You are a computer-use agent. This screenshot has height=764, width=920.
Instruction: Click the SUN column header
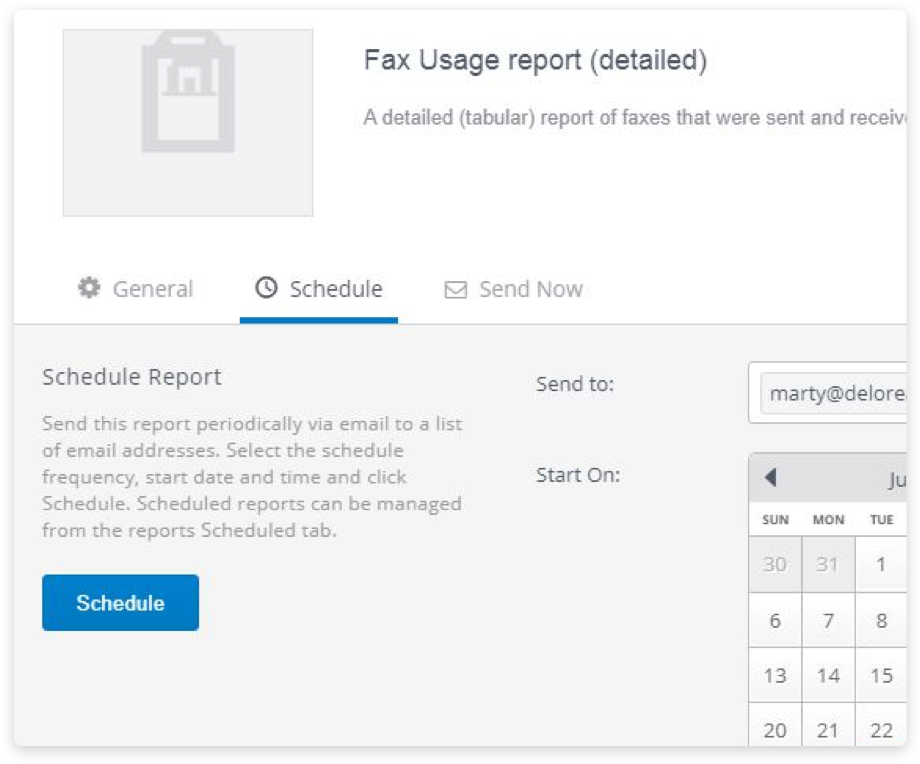pos(775,520)
